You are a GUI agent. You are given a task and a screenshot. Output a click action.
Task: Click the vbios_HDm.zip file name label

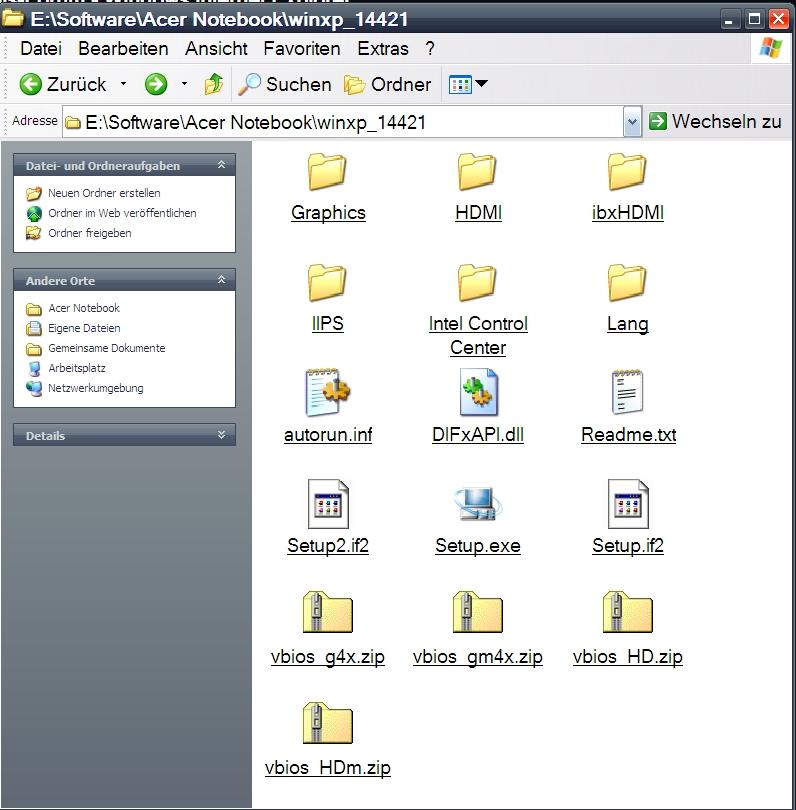327,768
